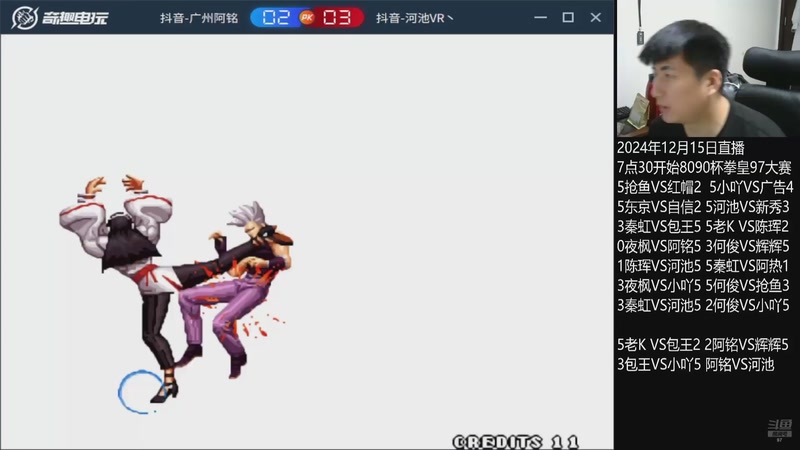Click match result 5老K VS包王2
800x450 pixels.
tap(659, 345)
